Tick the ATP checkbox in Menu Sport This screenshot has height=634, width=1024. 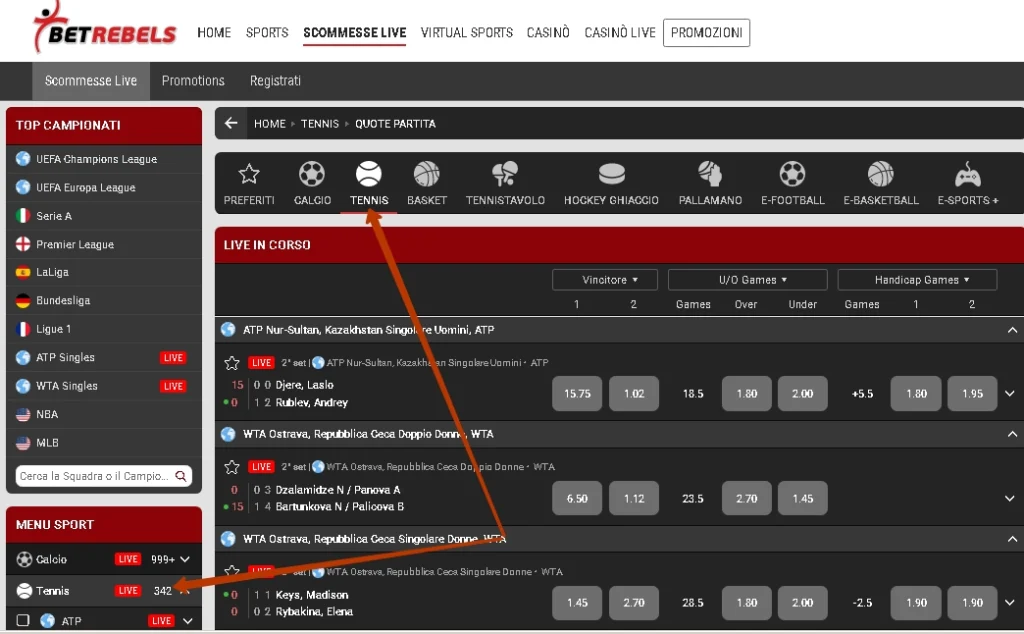pos(24,621)
